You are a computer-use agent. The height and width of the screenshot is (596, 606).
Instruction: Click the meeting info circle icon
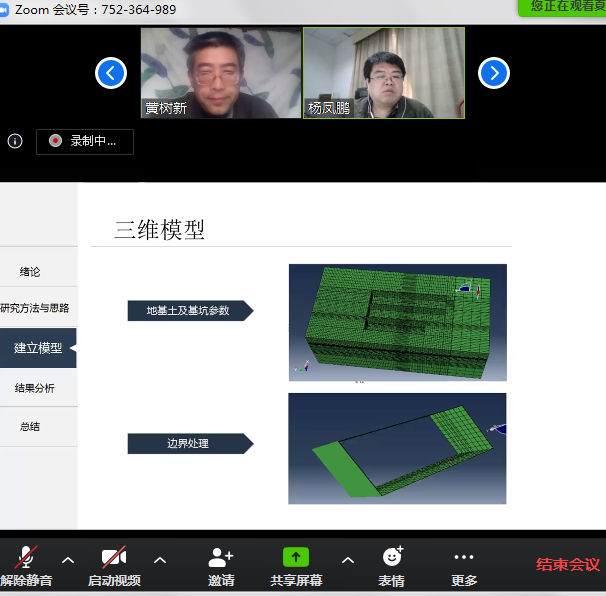(x=15, y=141)
